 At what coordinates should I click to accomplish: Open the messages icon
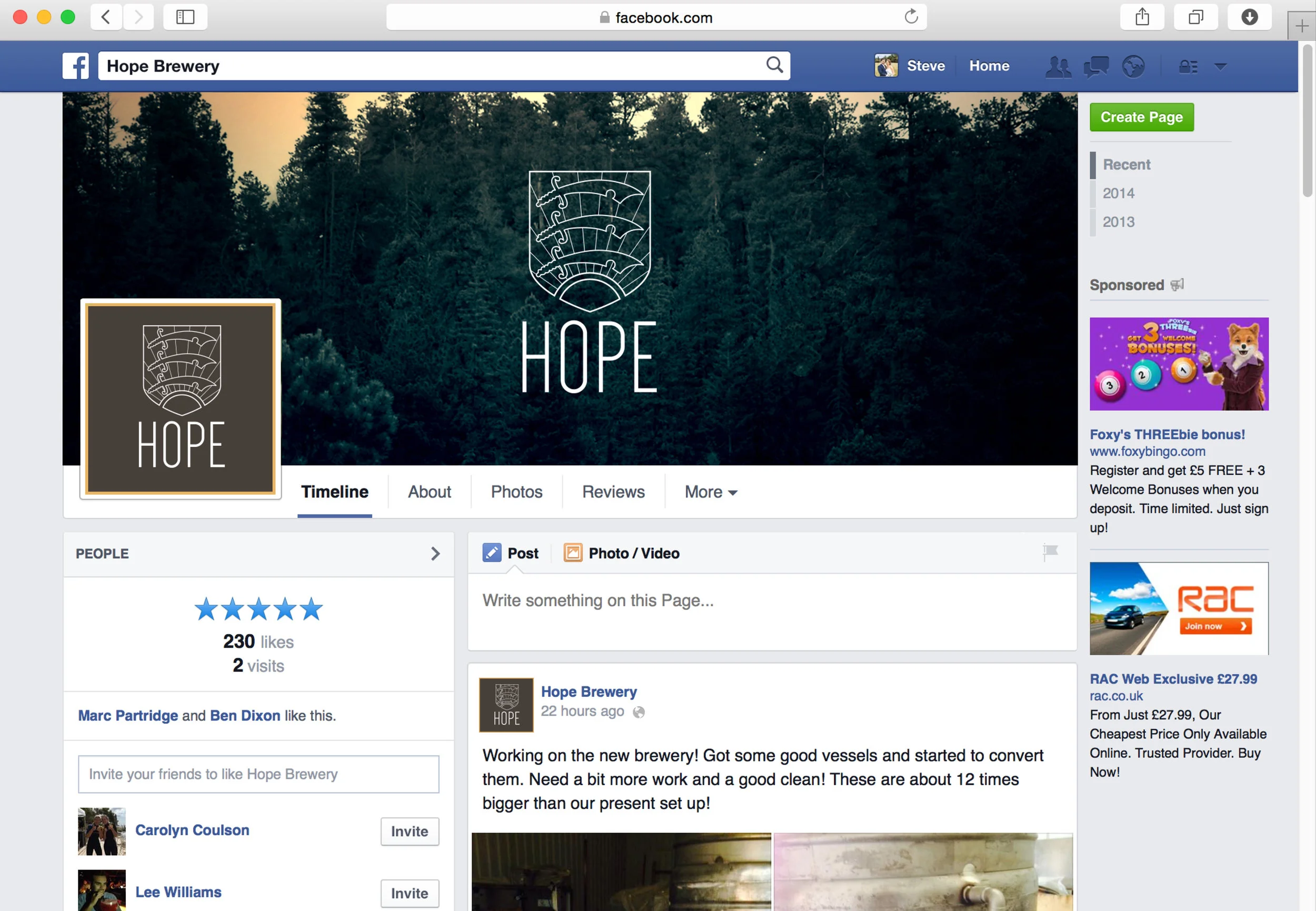point(1095,66)
